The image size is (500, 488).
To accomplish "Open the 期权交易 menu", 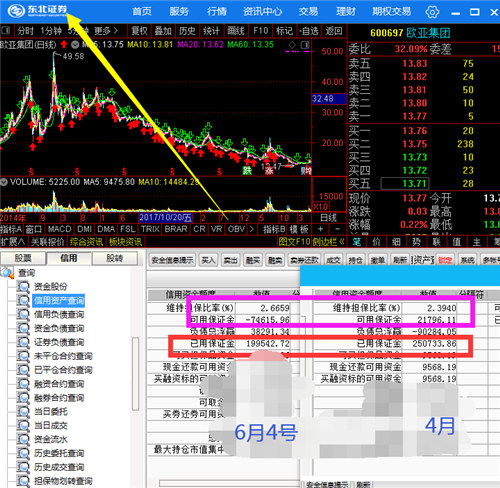I will tap(392, 12).
